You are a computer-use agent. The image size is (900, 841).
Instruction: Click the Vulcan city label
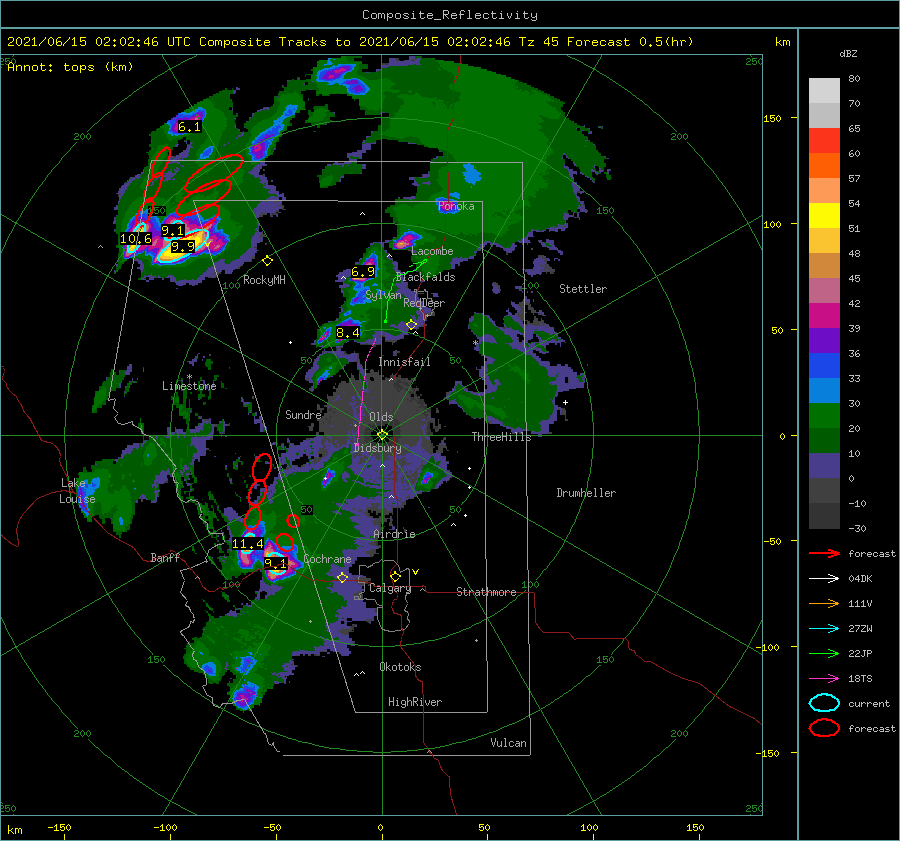509,743
